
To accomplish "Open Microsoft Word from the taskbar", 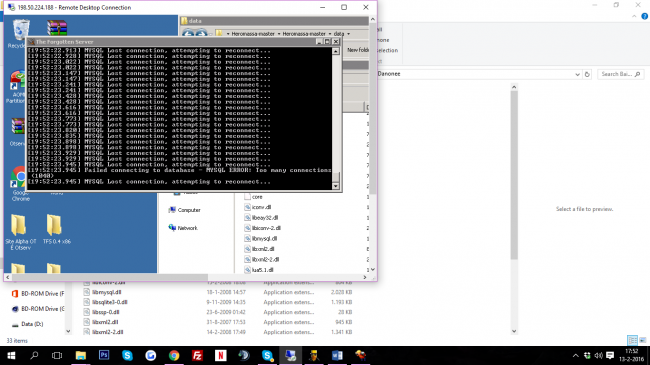I will [x=337, y=355].
